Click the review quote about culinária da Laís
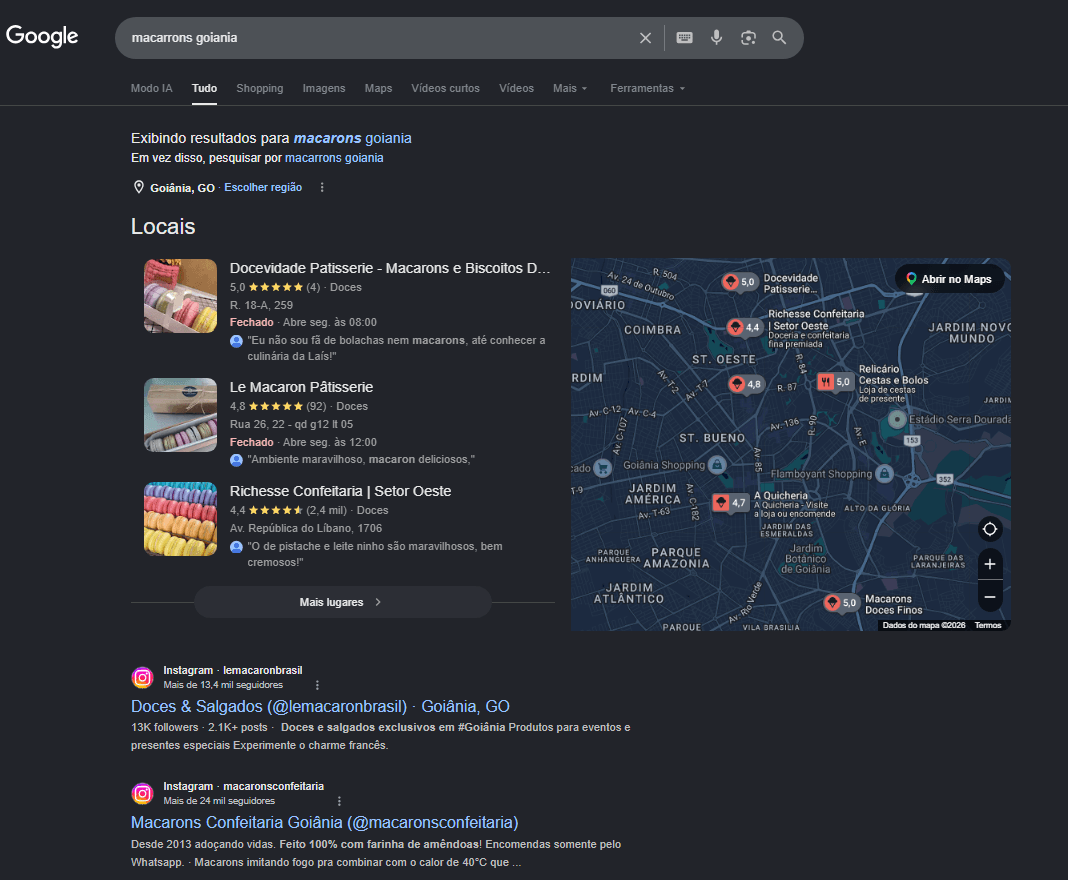 tap(396, 348)
